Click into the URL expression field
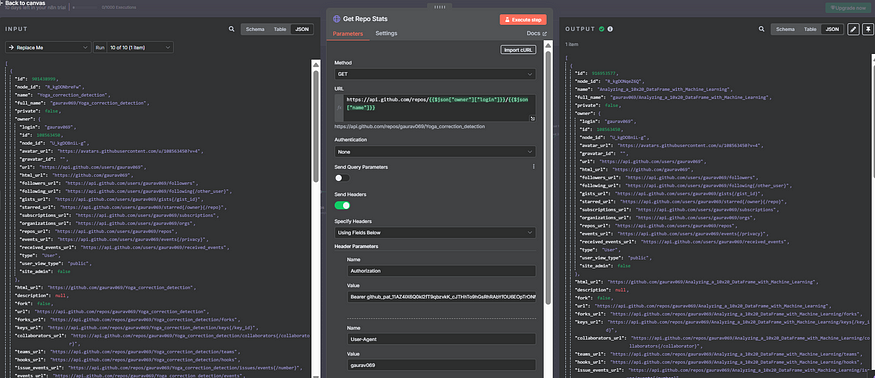Viewport: 875px width, 378px height. [x=440, y=108]
